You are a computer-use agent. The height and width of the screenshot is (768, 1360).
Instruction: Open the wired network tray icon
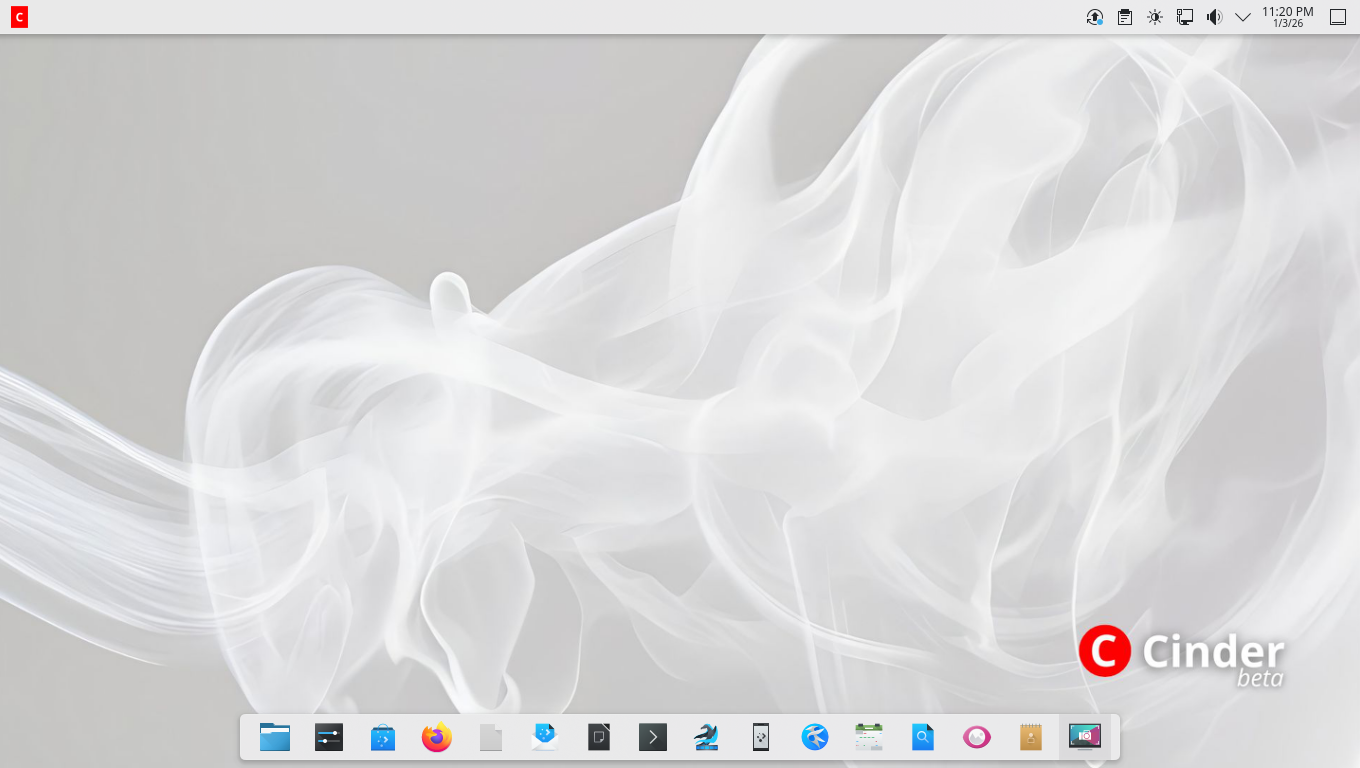1185,17
